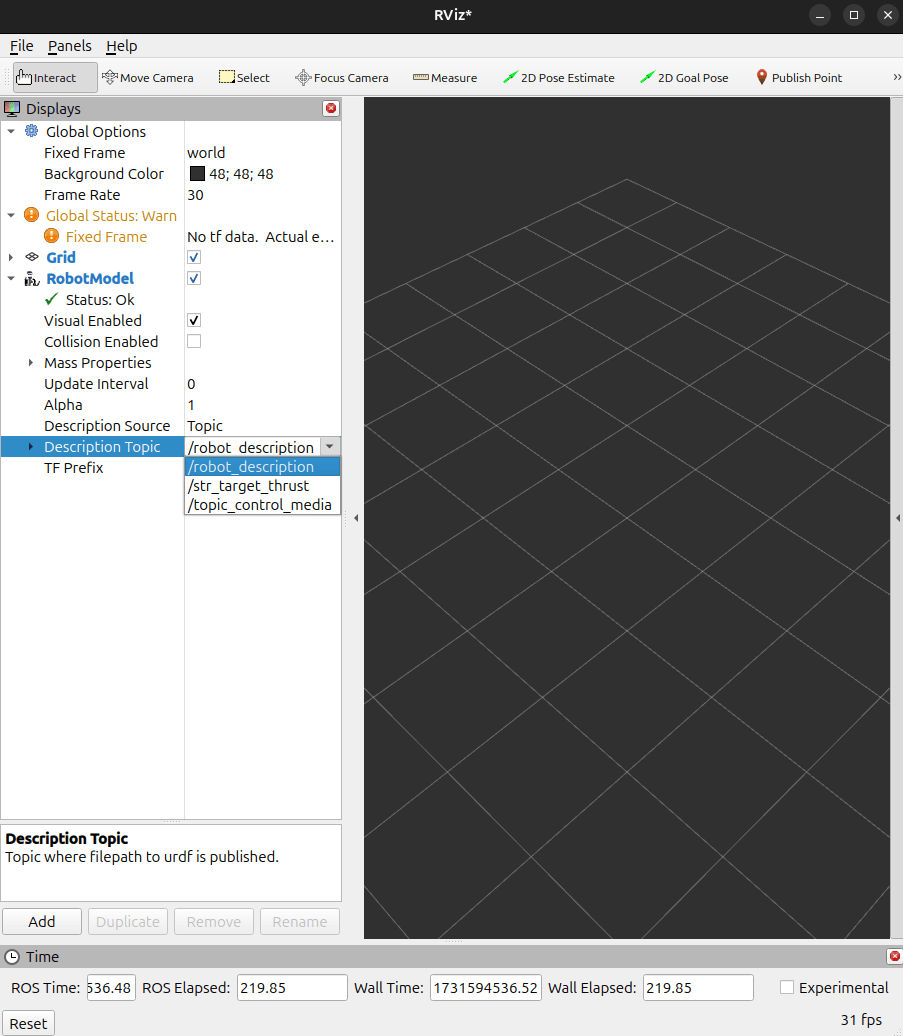Activate the Interact tool
Image resolution: width=903 pixels, height=1036 pixels.
[55, 78]
